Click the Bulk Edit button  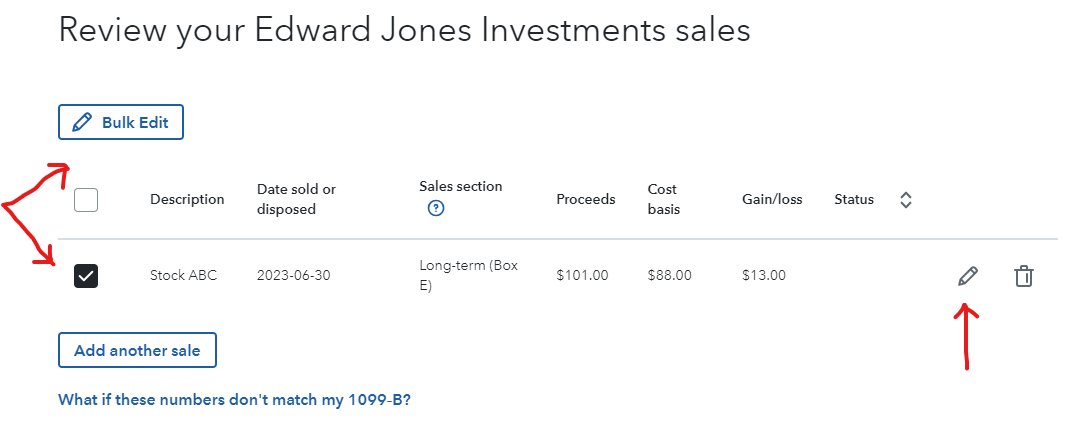click(121, 123)
